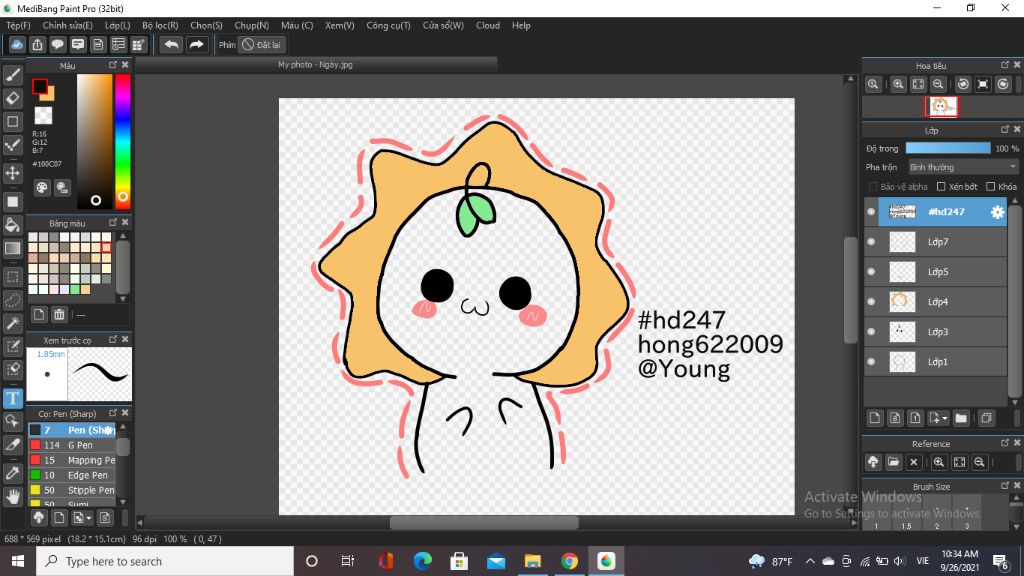Open the Lớp(L) menu

coord(118,25)
